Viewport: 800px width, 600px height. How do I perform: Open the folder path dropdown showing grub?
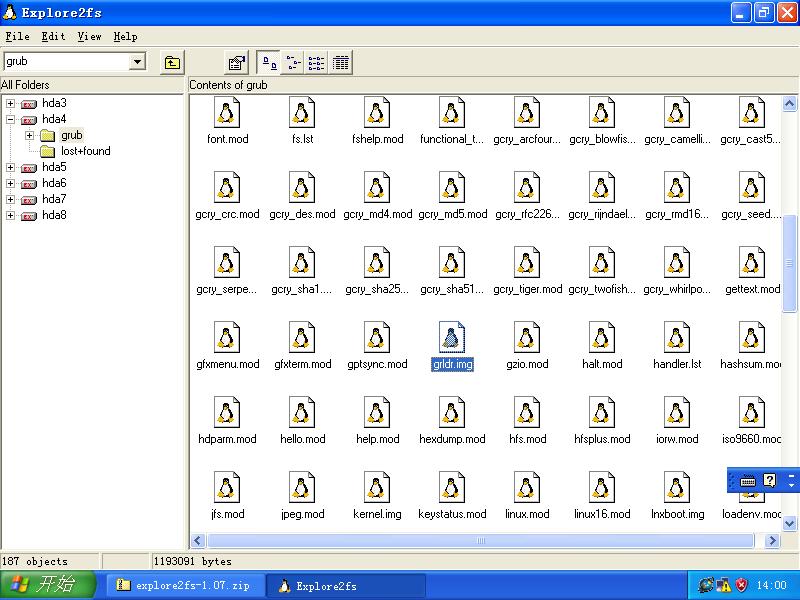point(137,62)
